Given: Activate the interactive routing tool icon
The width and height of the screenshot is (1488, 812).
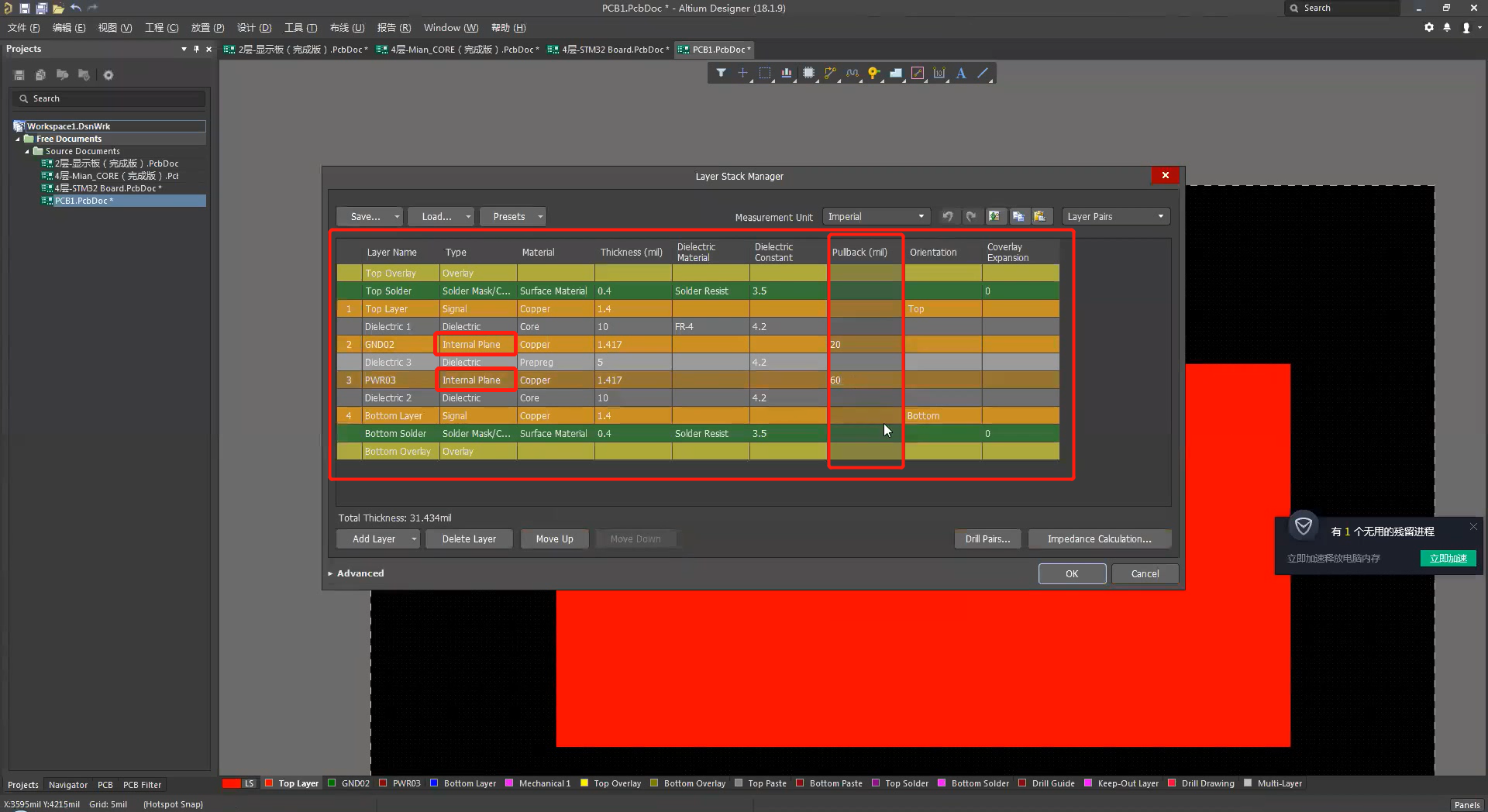Looking at the screenshot, I should pos(830,73).
